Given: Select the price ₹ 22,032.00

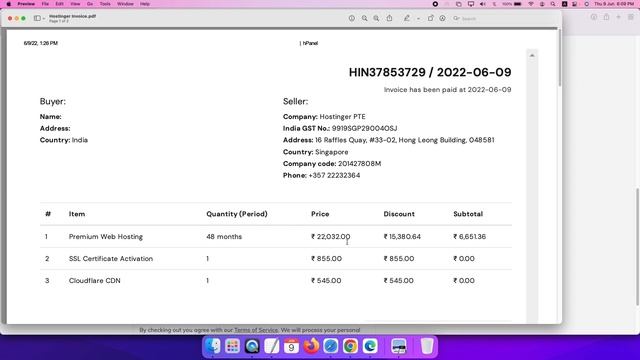Looking at the screenshot, I should (x=331, y=237).
